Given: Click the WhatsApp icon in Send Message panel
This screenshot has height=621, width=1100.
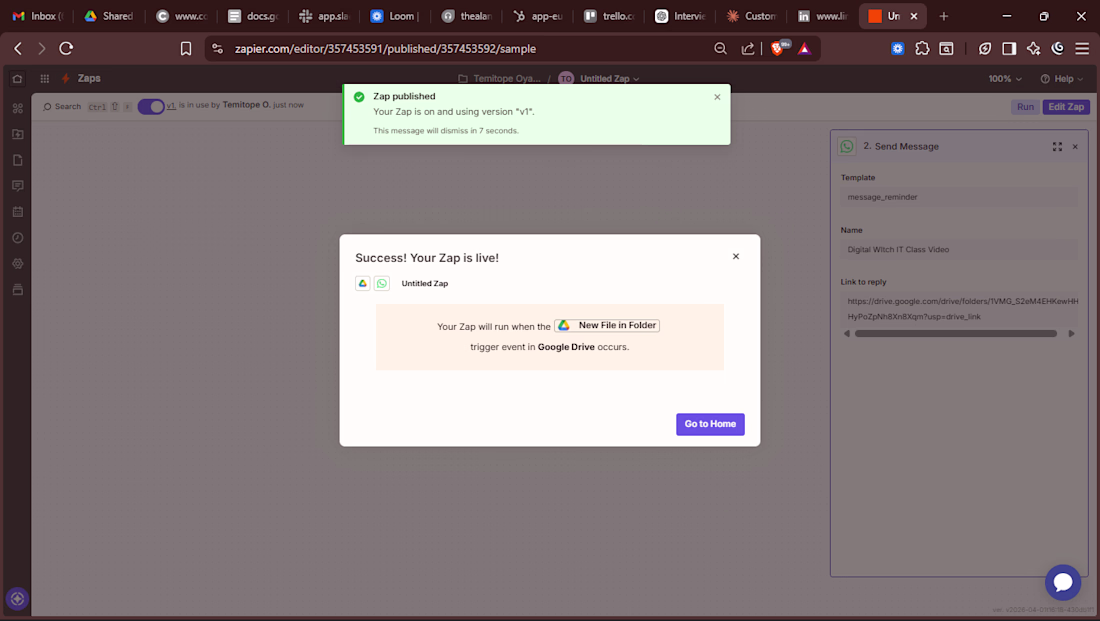Looking at the screenshot, I should [847, 146].
